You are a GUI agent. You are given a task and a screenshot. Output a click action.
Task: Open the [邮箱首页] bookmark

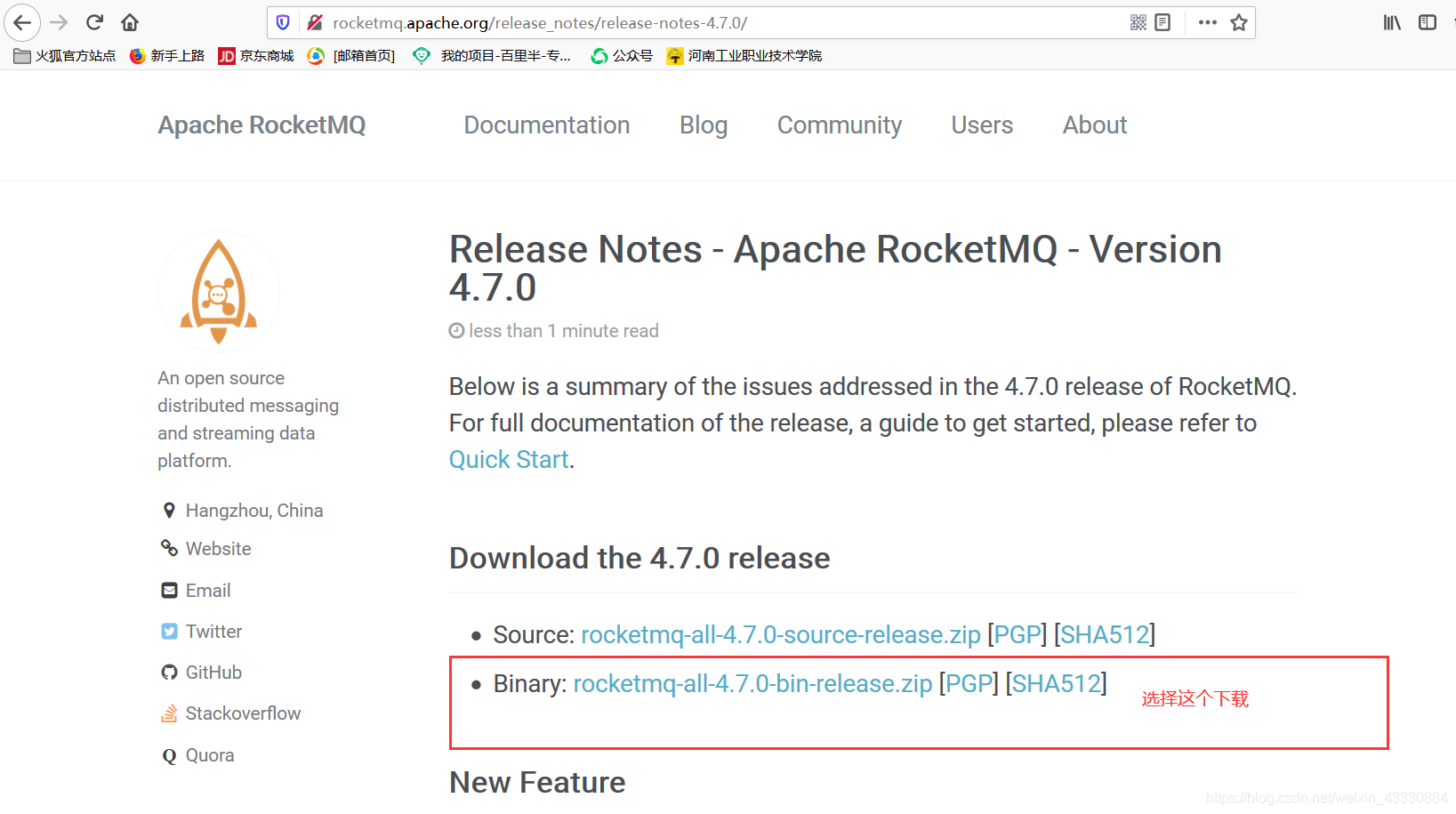click(351, 56)
